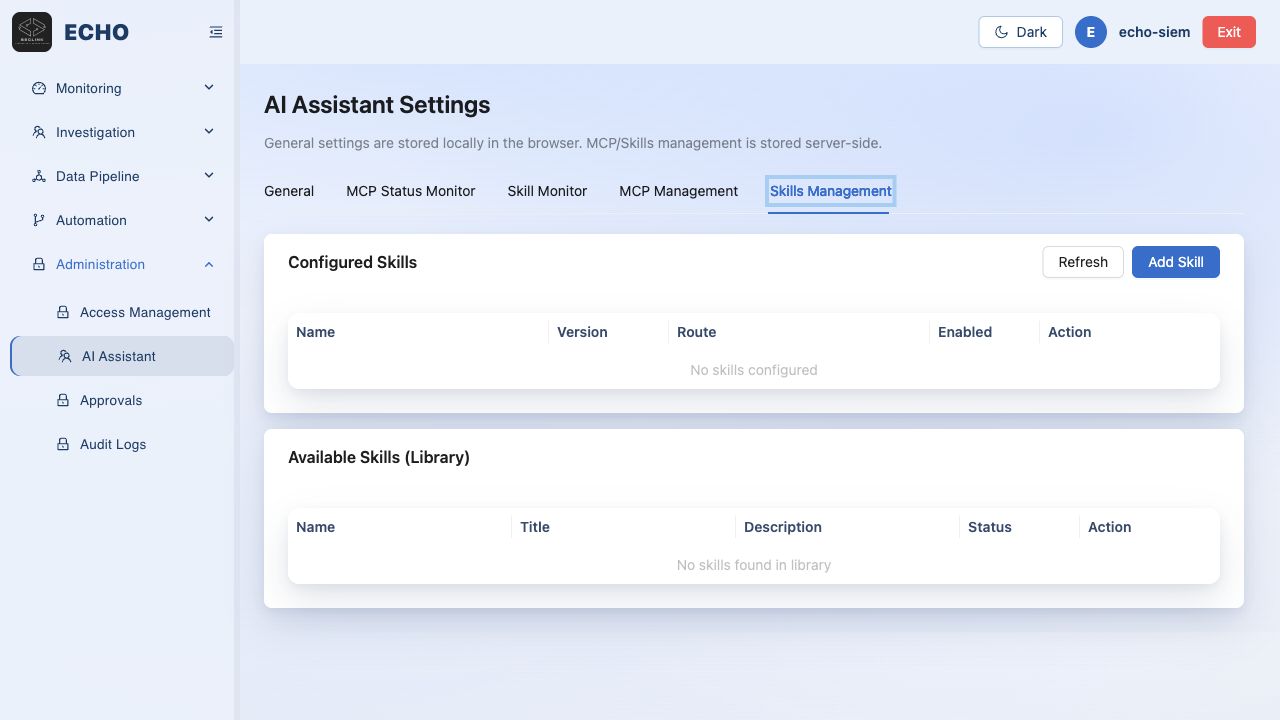Expand the Monitoring menu chevron
The image size is (1280, 720).
tap(209, 88)
